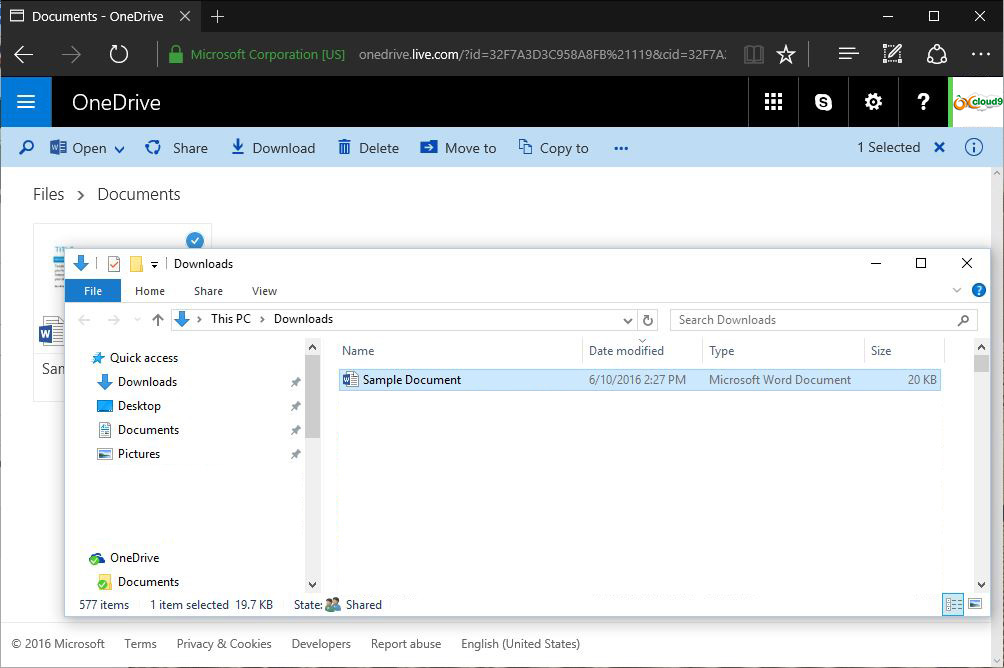Open Edge reading view
This screenshot has width=1004, height=668.
(x=754, y=54)
